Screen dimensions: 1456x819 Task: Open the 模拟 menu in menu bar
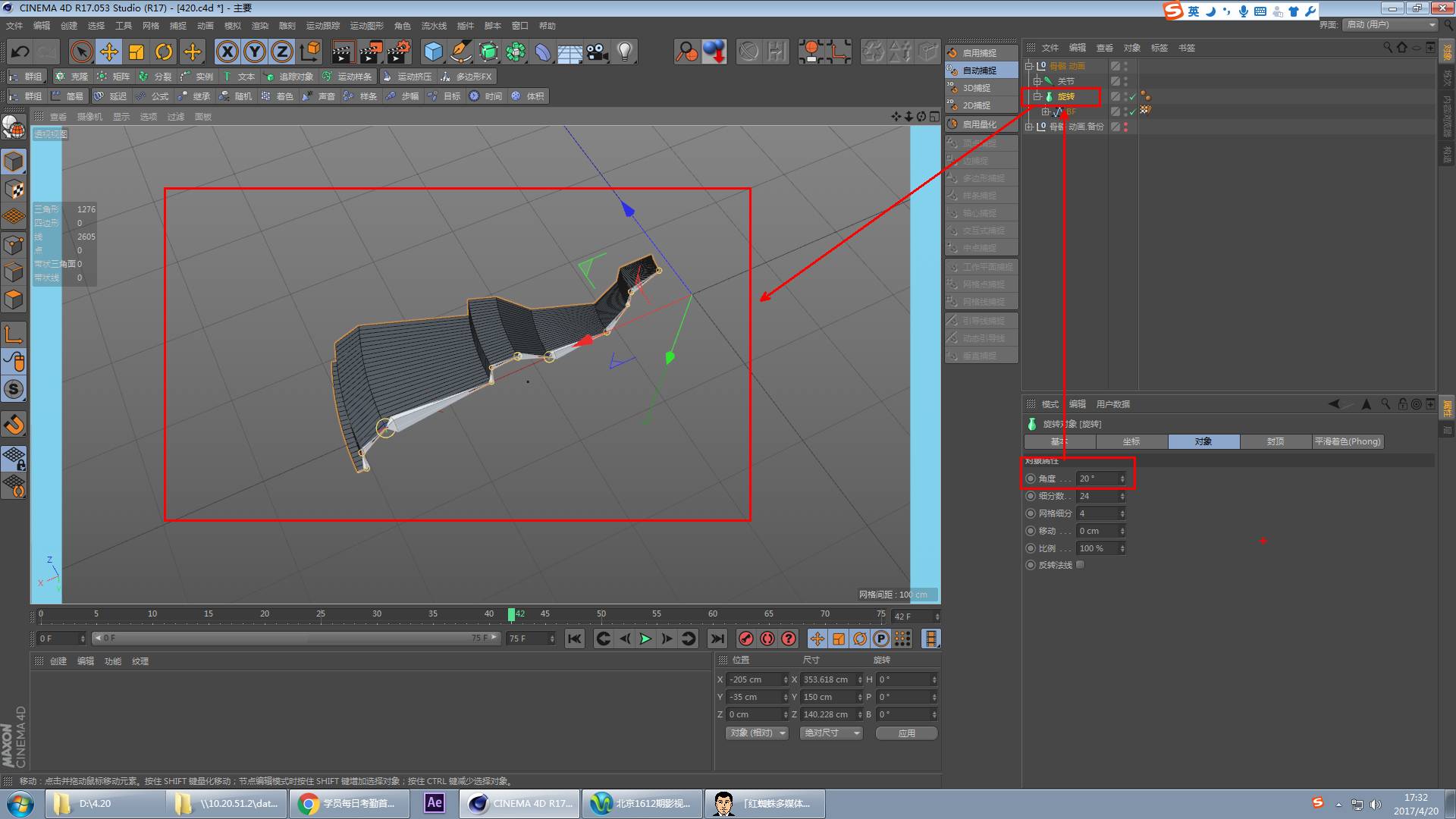(x=232, y=26)
